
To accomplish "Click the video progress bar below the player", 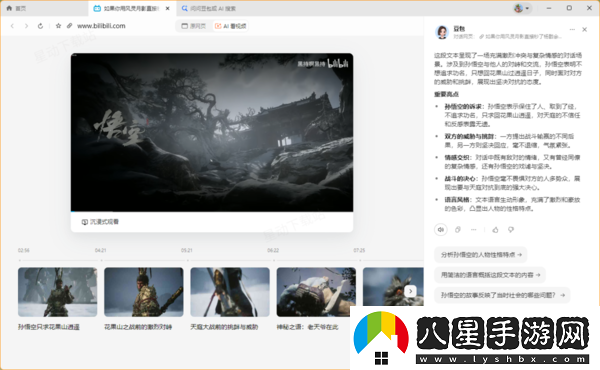I will 212,211.
